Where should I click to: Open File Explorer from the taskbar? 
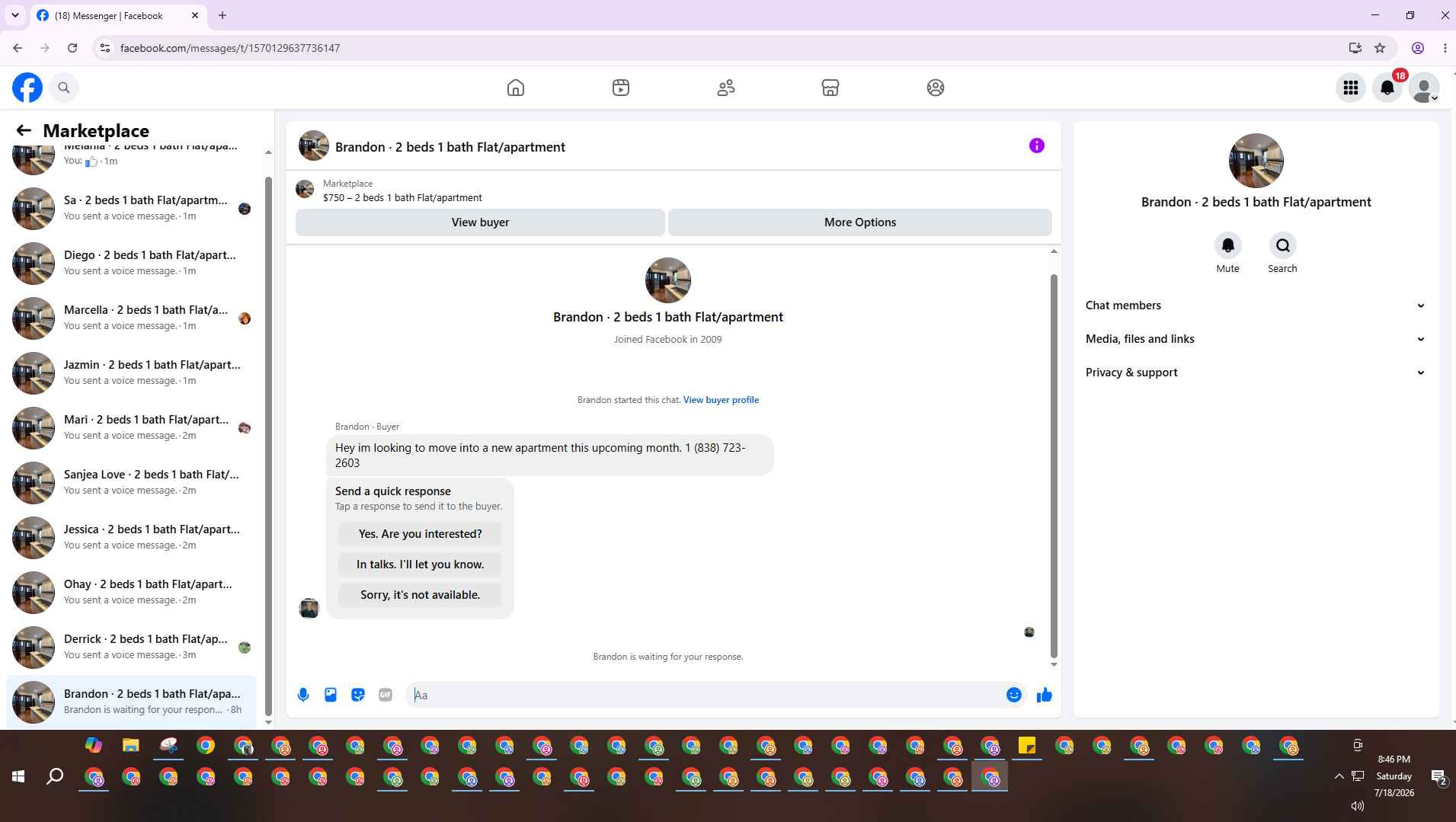[x=131, y=746]
